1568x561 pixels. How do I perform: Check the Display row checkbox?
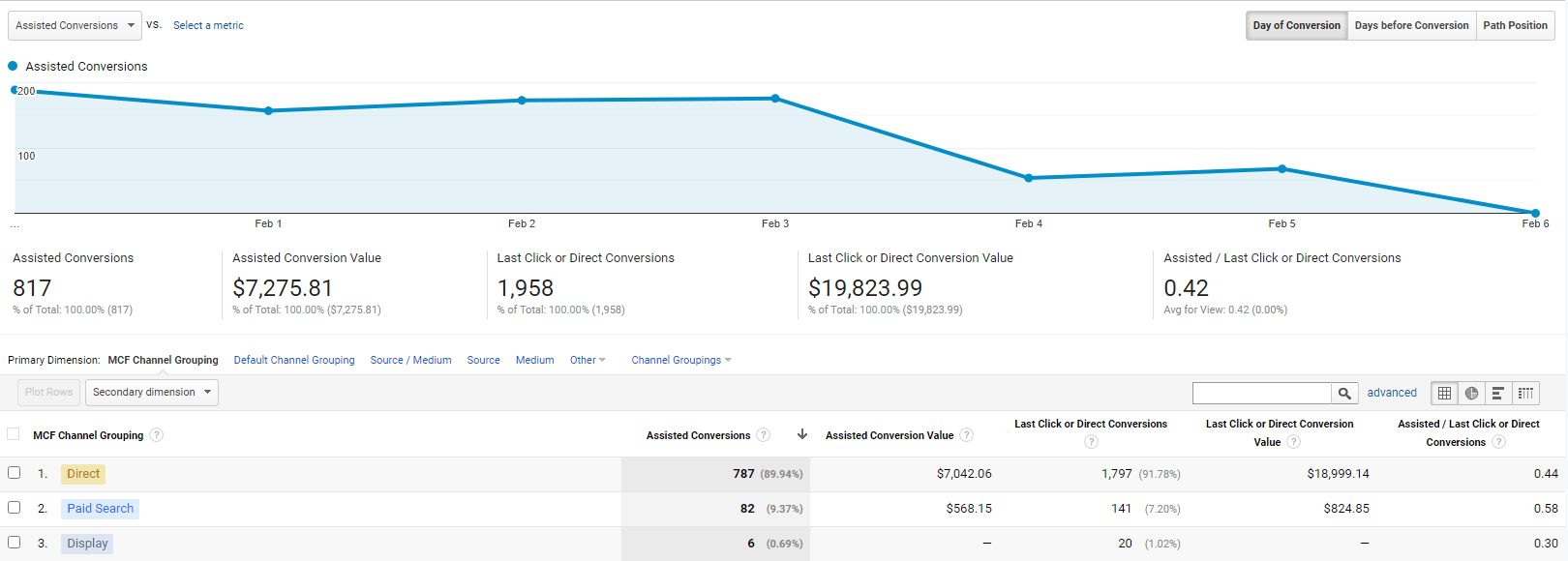[x=14, y=543]
